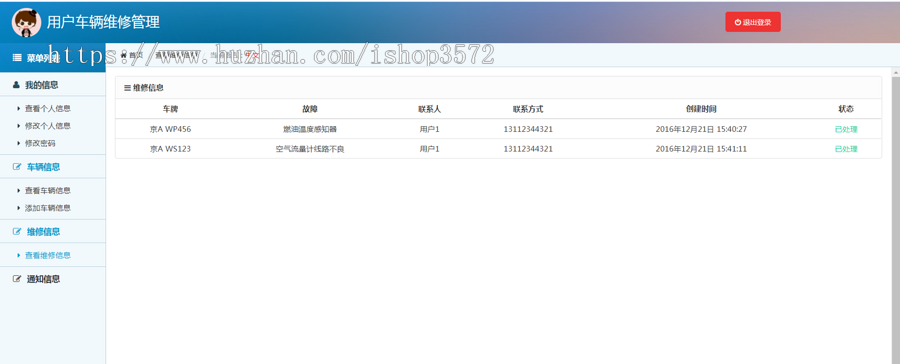This screenshot has width=900, height=364.
Task: Click timestamp 2016年12月21日 15:40:27
Action: click(701, 129)
